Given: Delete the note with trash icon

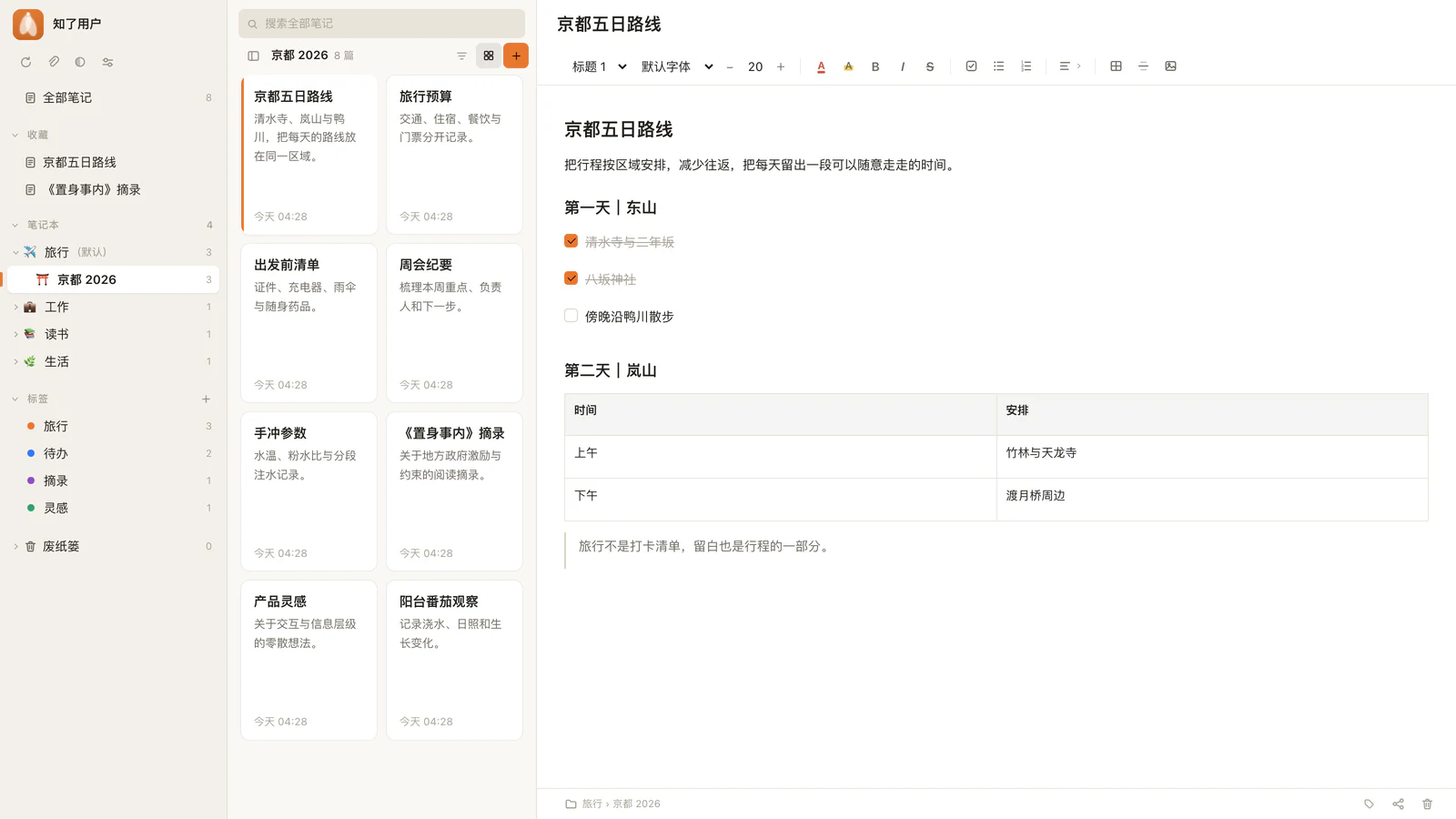Looking at the screenshot, I should tap(1427, 804).
